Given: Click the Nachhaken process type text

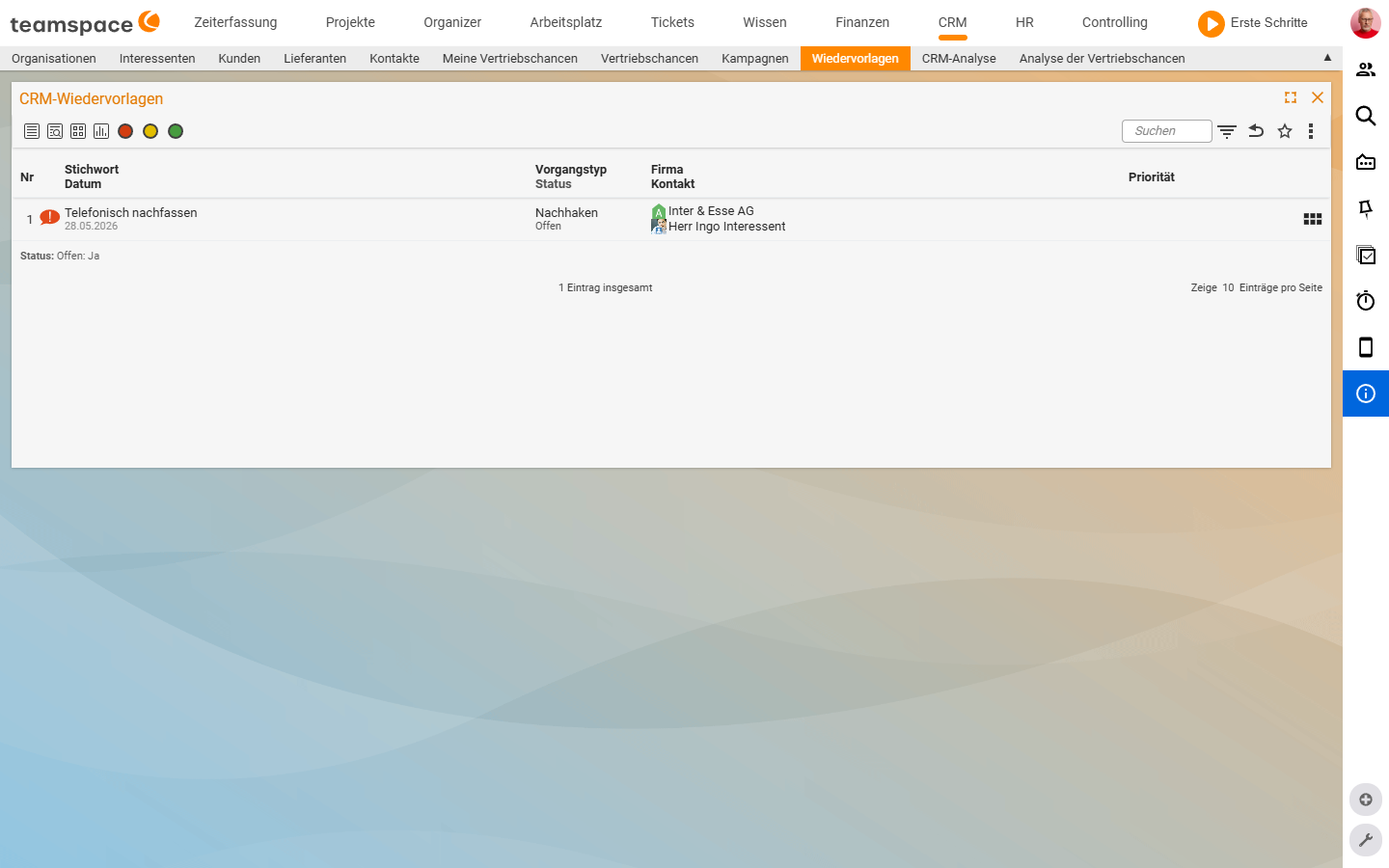Looking at the screenshot, I should [x=566, y=212].
